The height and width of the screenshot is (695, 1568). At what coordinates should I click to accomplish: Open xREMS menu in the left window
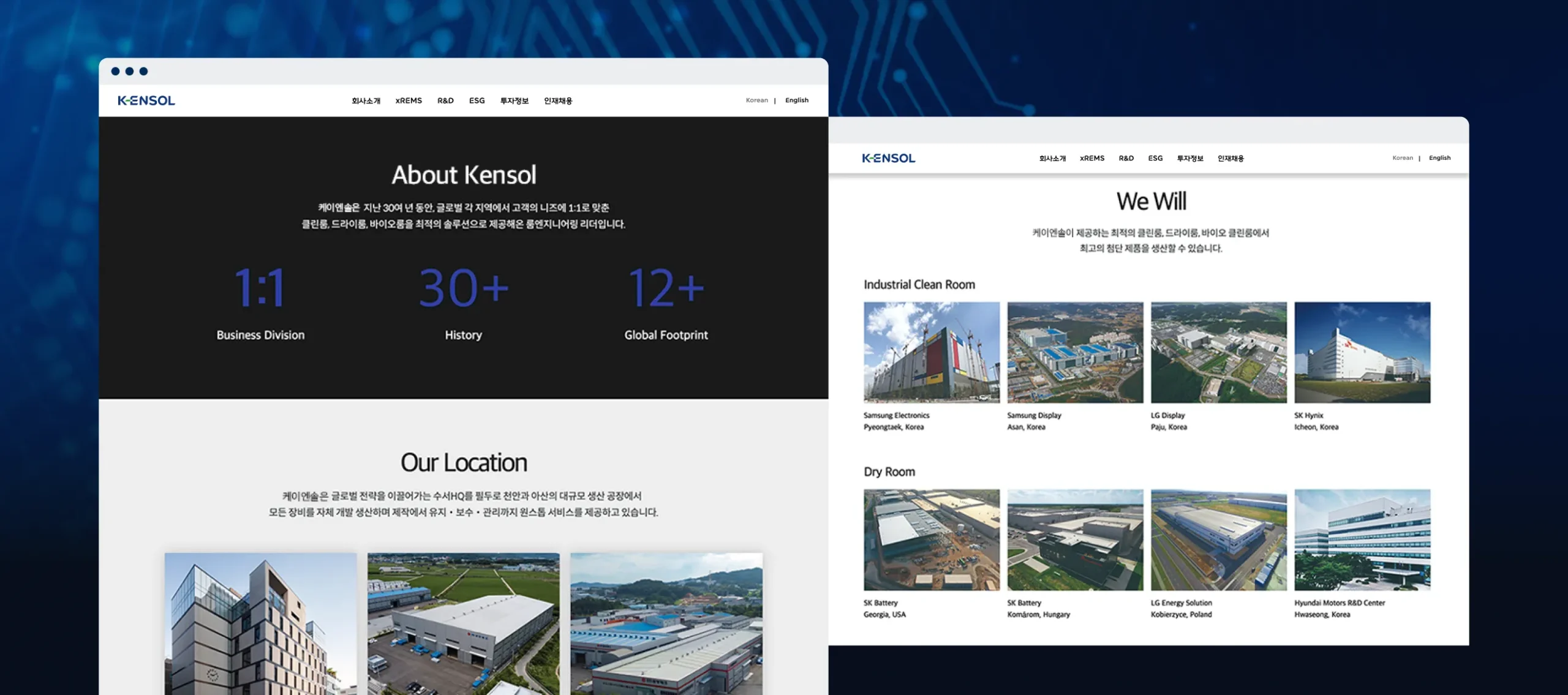(409, 100)
